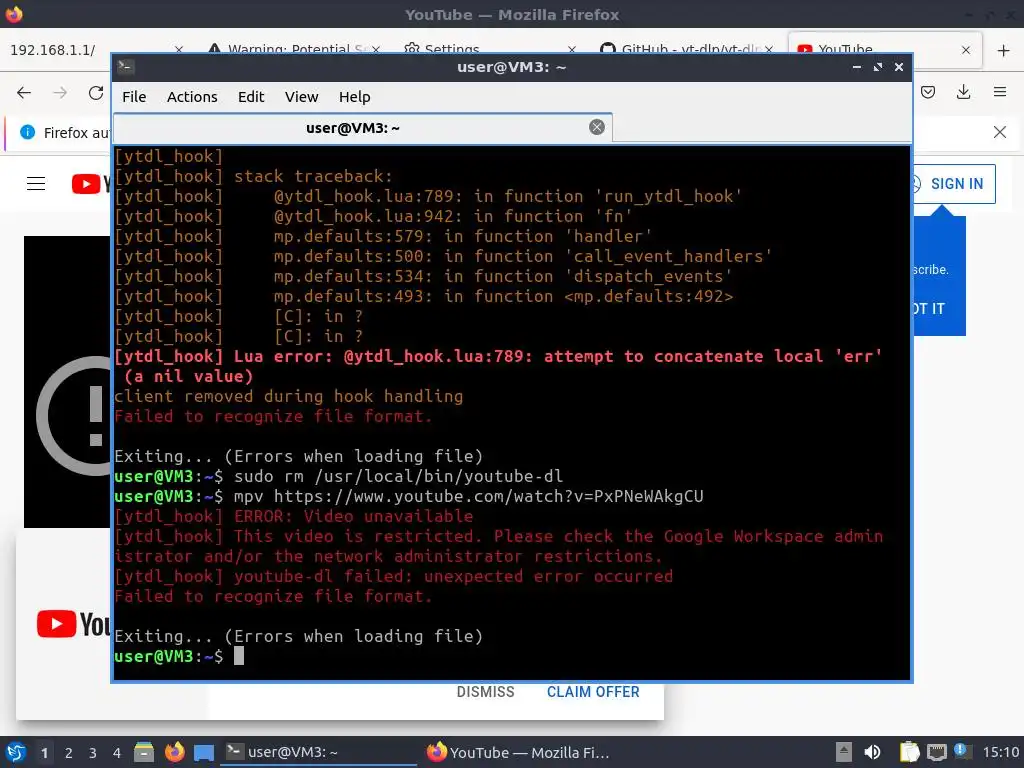The image size is (1024, 768).
Task: Open the network status tray icon
Action: tap(936, 752)
